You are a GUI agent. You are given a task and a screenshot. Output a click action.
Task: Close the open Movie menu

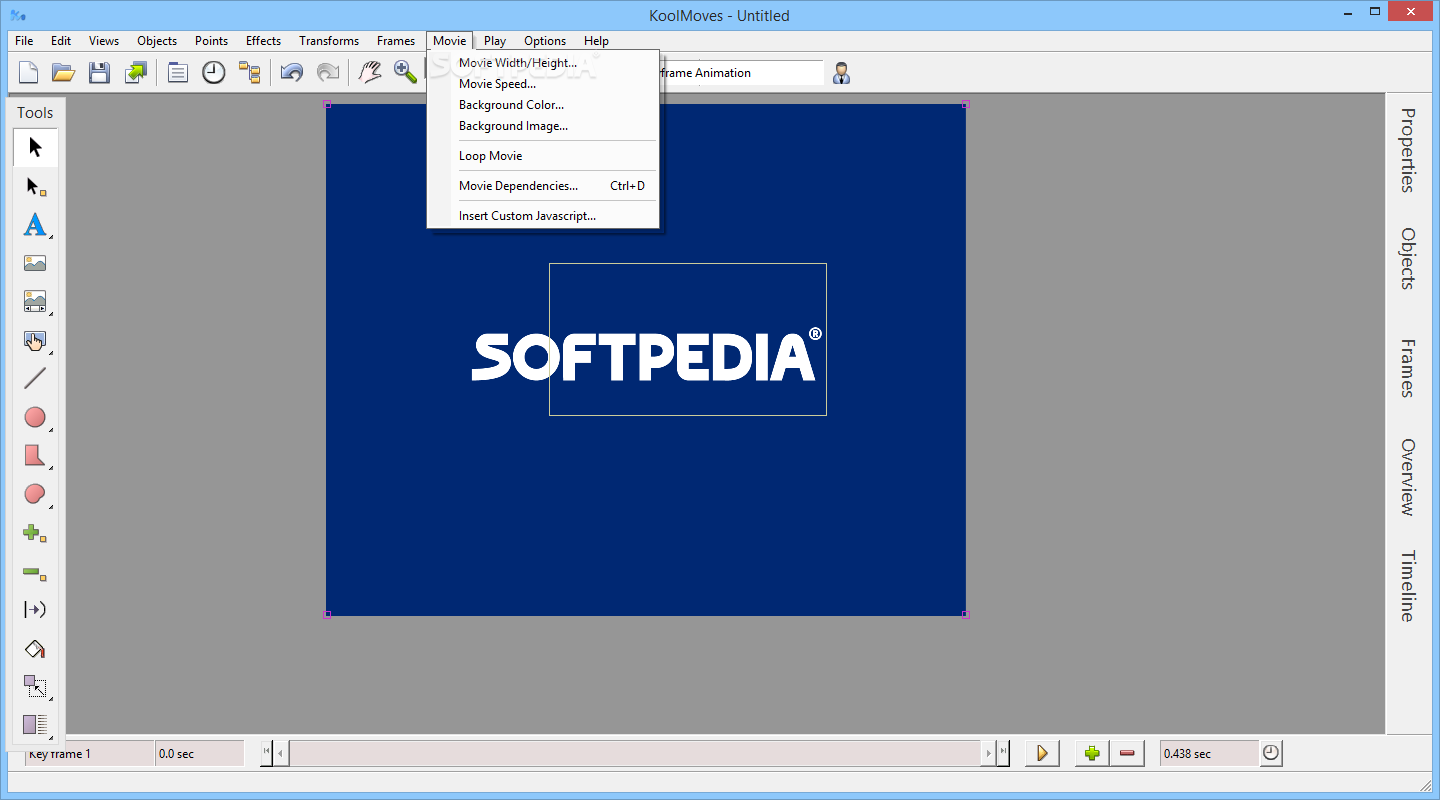449,41
